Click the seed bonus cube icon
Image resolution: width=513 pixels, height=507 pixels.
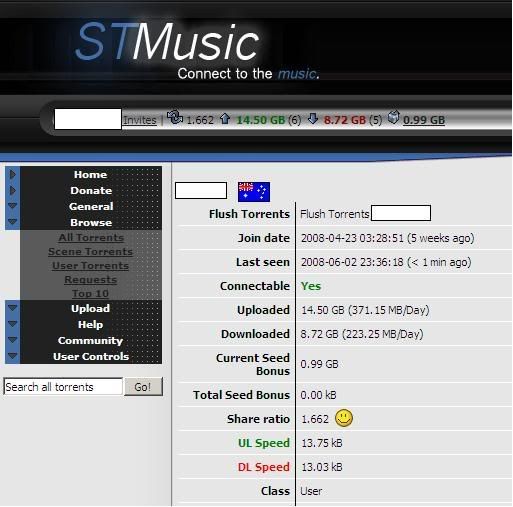tap(393, 117)
